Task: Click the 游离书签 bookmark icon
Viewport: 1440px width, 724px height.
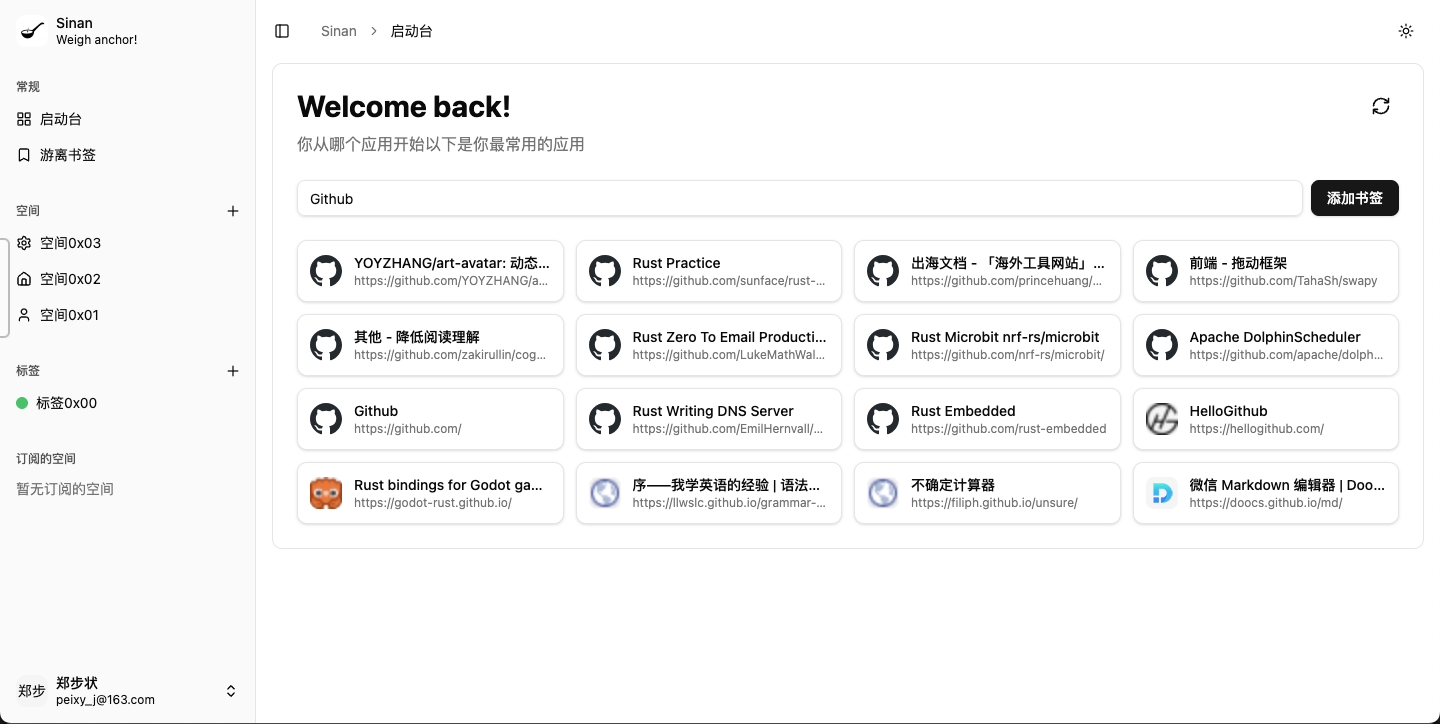Action: [24, 155]
